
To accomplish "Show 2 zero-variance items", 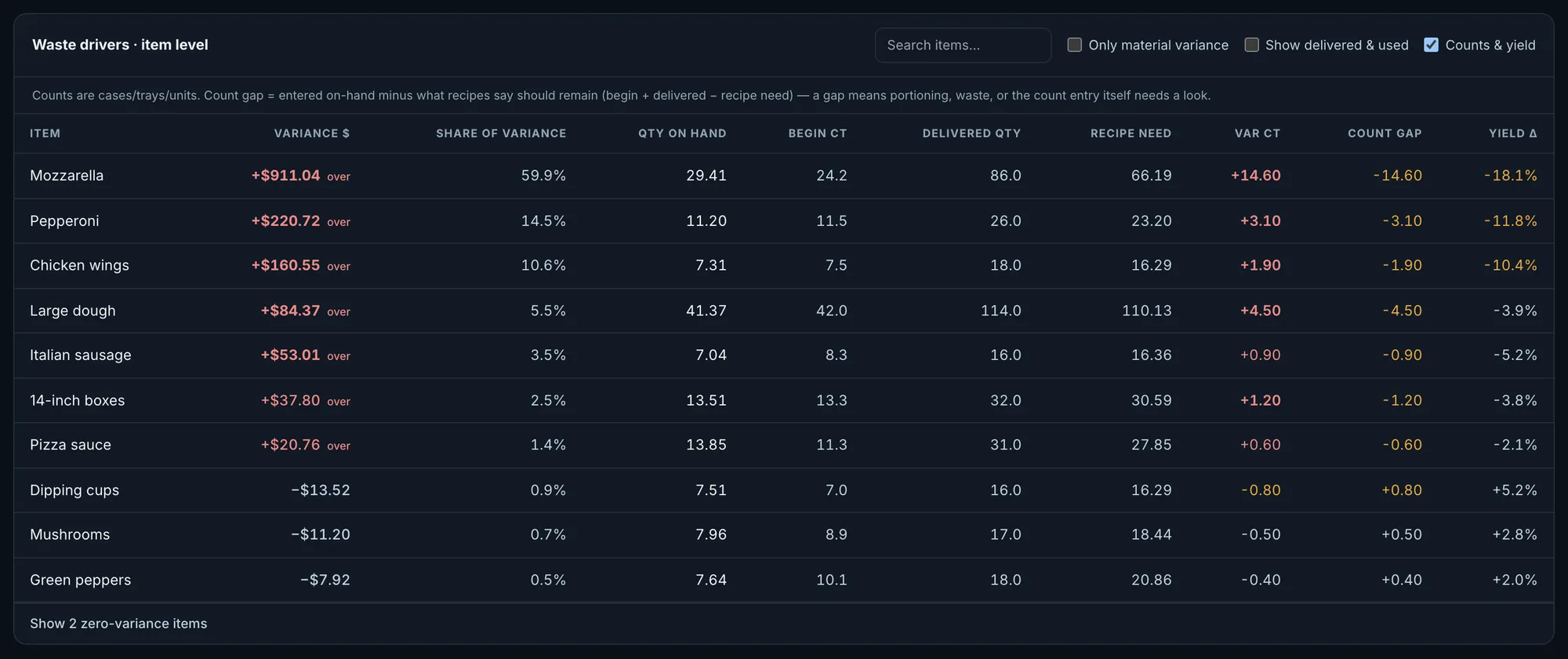I will (x=118, y=624).
